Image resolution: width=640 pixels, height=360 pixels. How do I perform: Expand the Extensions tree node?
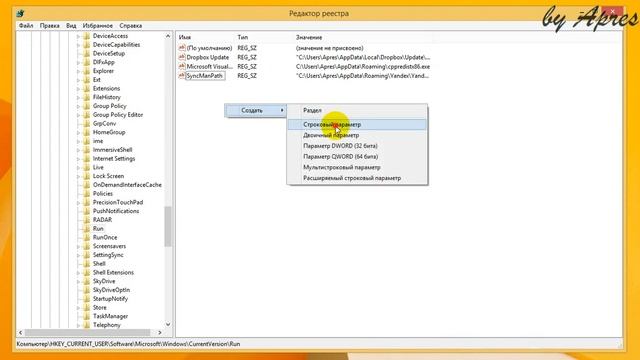(78, 89)
